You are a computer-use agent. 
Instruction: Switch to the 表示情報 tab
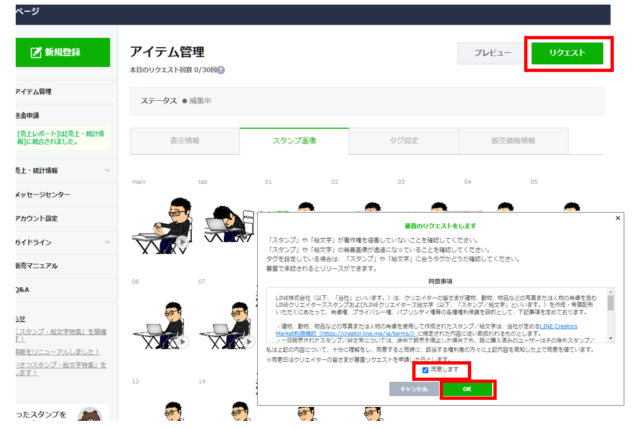coord(184,141)
